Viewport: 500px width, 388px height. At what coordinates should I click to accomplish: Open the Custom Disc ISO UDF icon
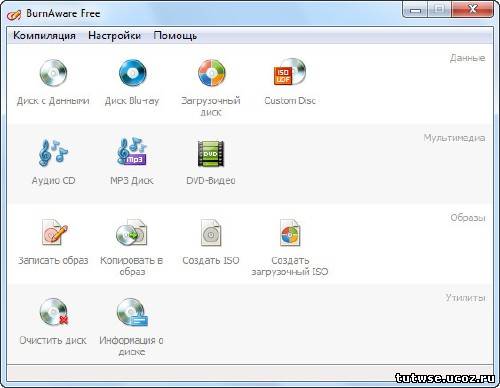point(290,72)
